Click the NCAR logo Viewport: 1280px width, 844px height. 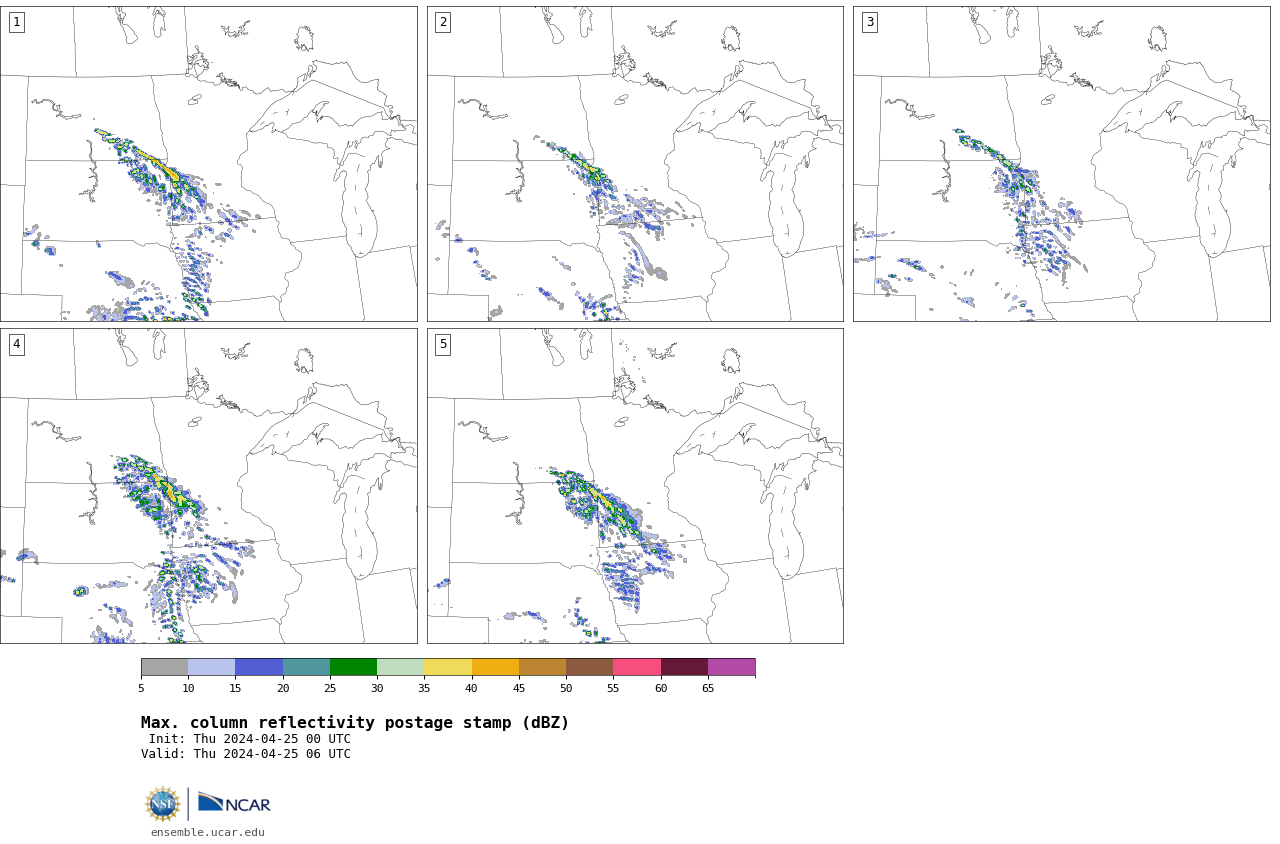pyautogui.click(x=234, y=803)
